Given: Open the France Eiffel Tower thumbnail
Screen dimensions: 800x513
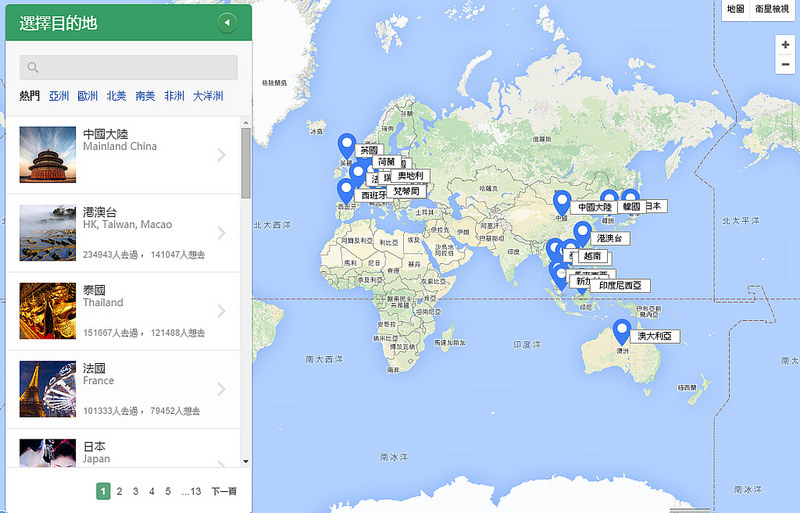Looking at the screenshot, I should (47, 389).
